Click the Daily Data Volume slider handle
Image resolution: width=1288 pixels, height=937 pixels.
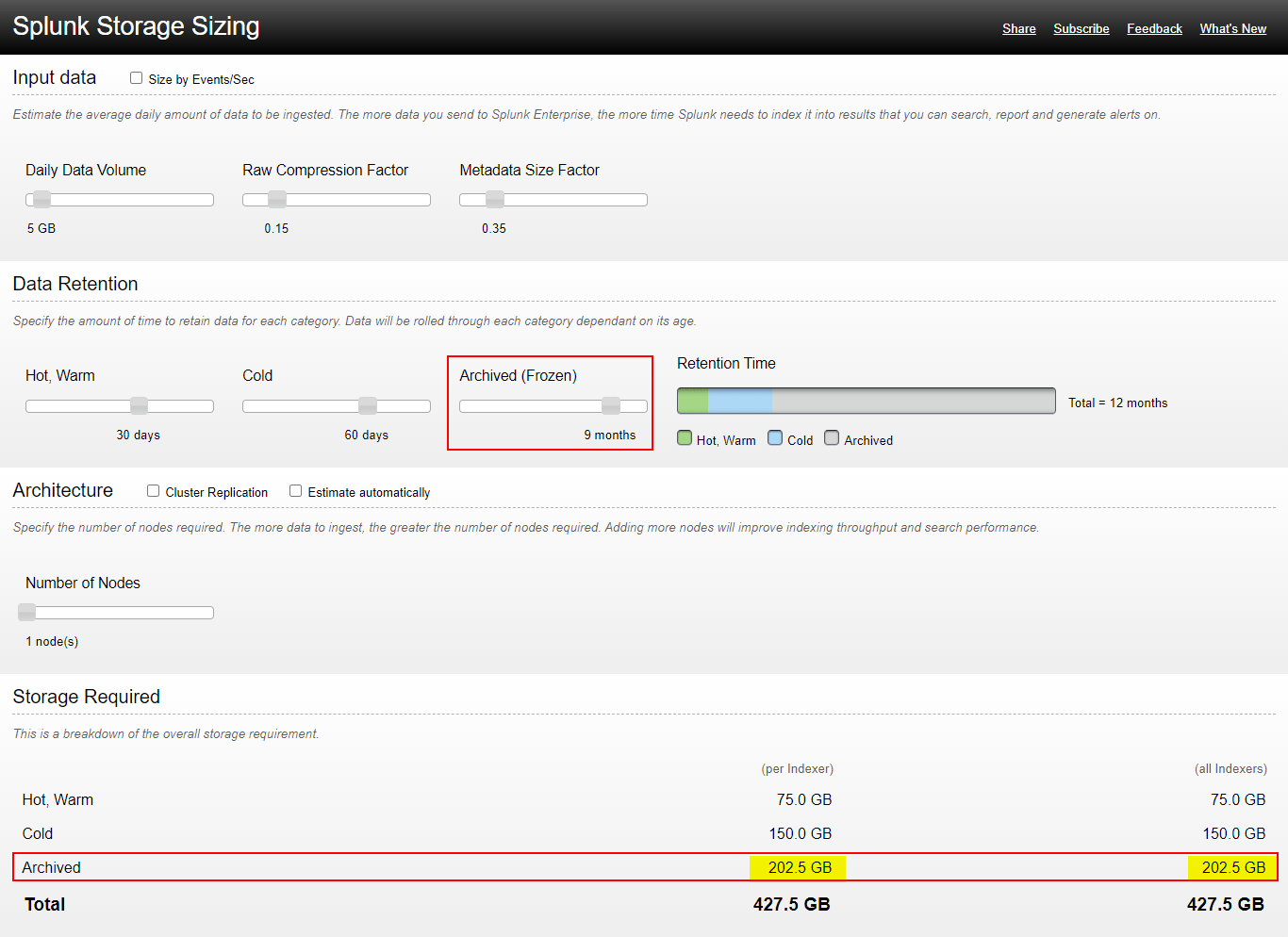pyautogui.click(x=41, y=199)
